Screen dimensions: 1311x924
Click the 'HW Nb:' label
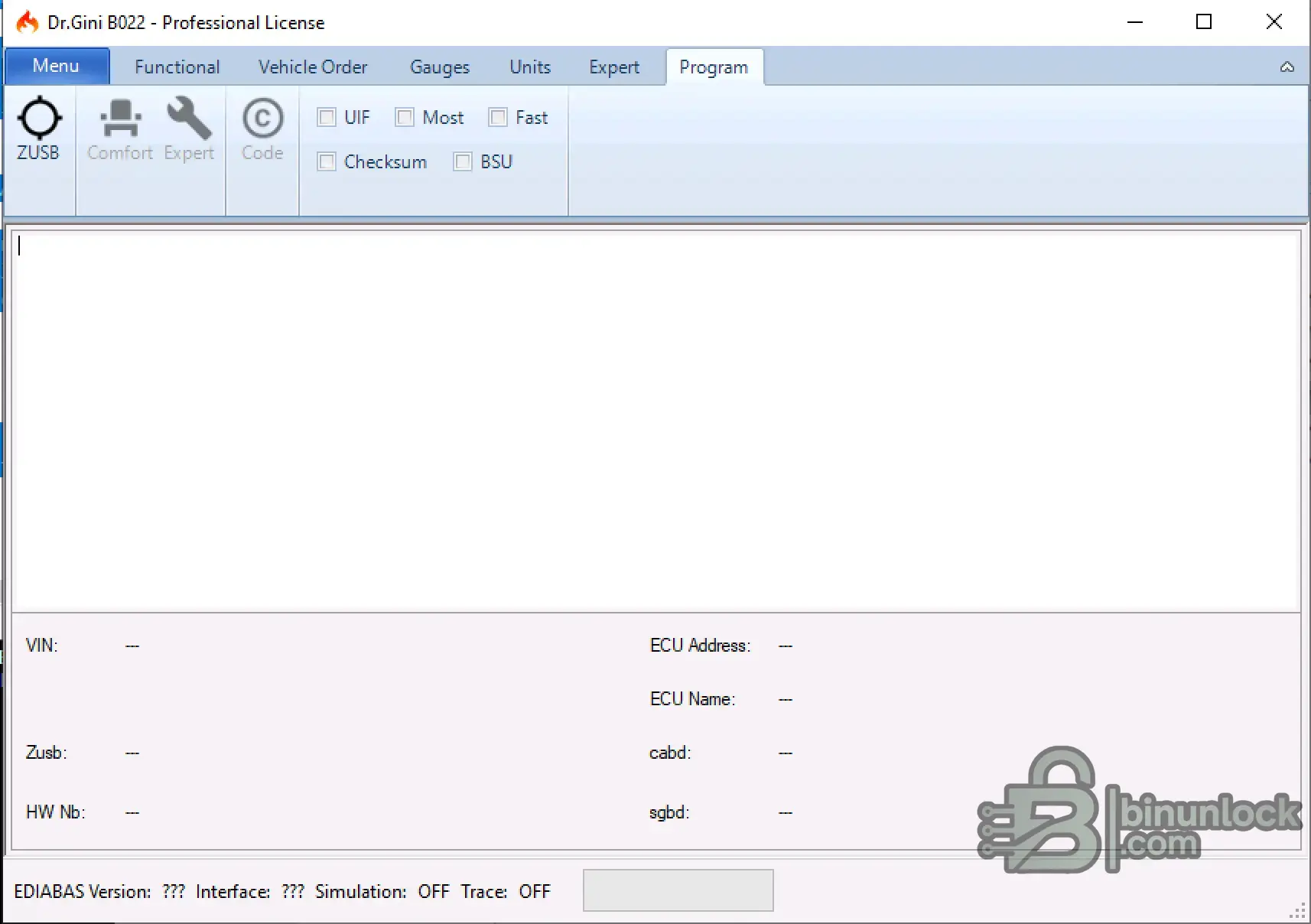pos(56,812)
